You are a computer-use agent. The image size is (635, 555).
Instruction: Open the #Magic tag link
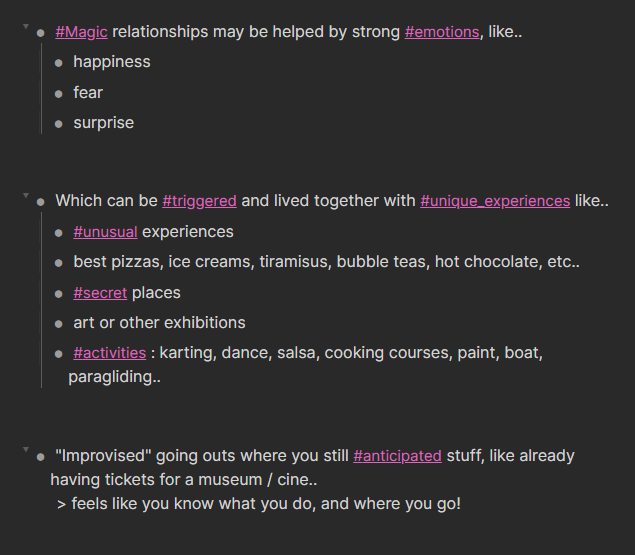[x=81, y=32]
